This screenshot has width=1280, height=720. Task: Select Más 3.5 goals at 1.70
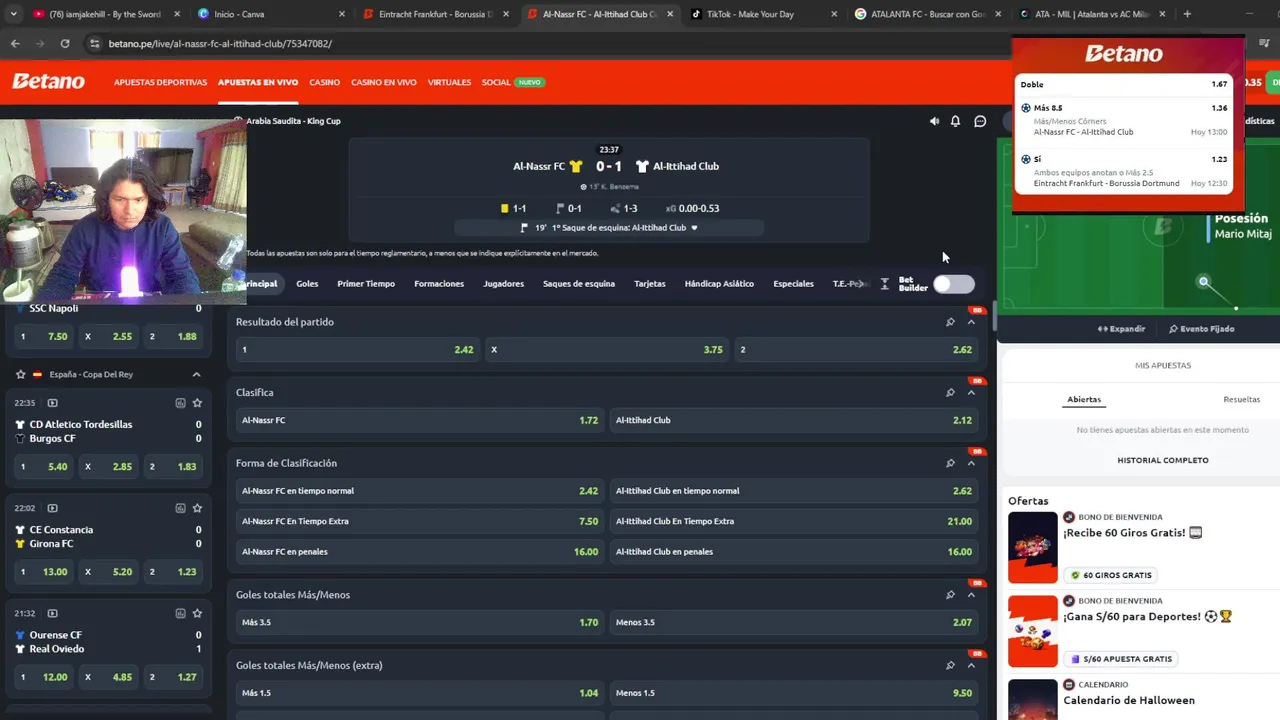[x=420, y=622]
